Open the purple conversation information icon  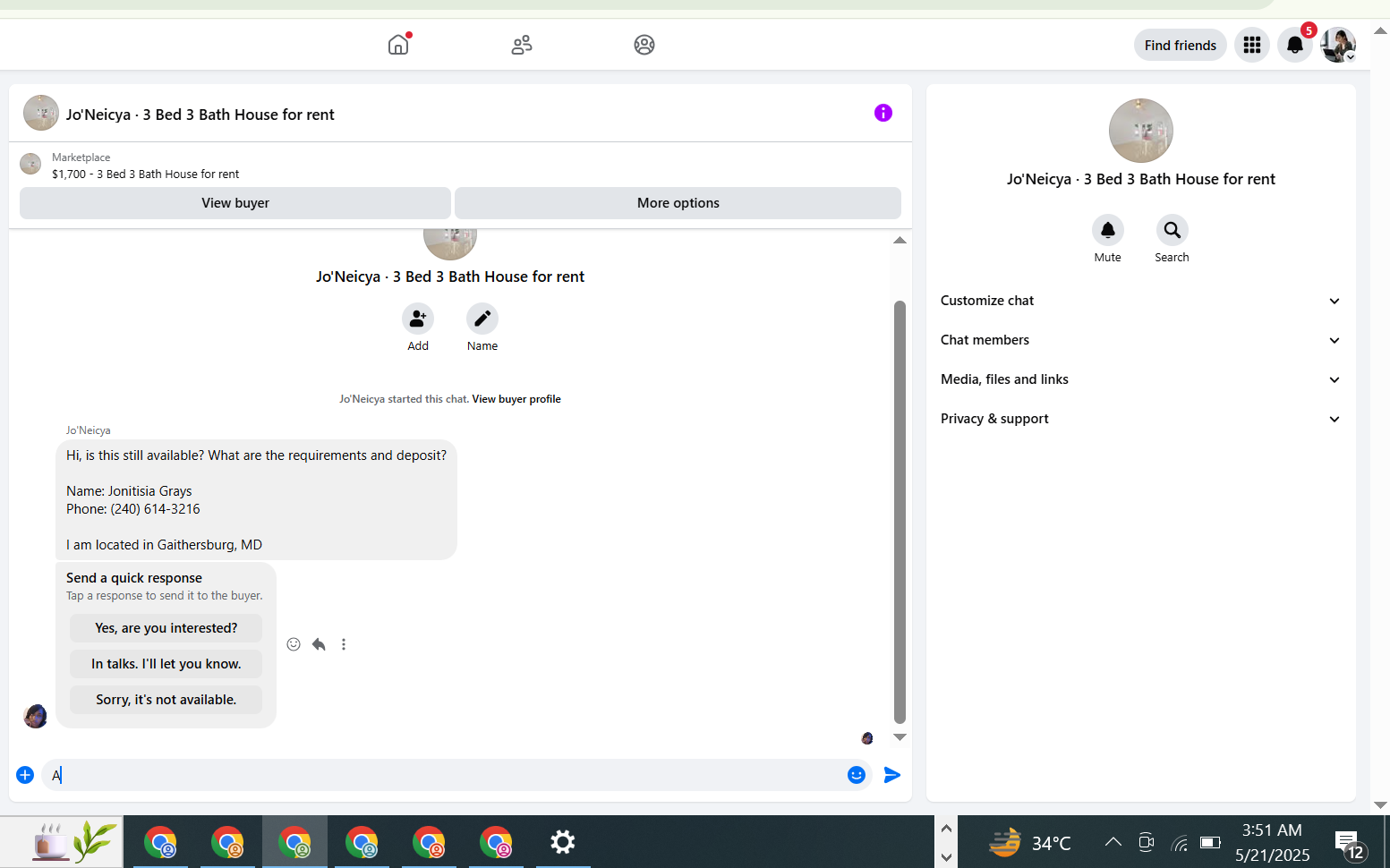(883, 113)
